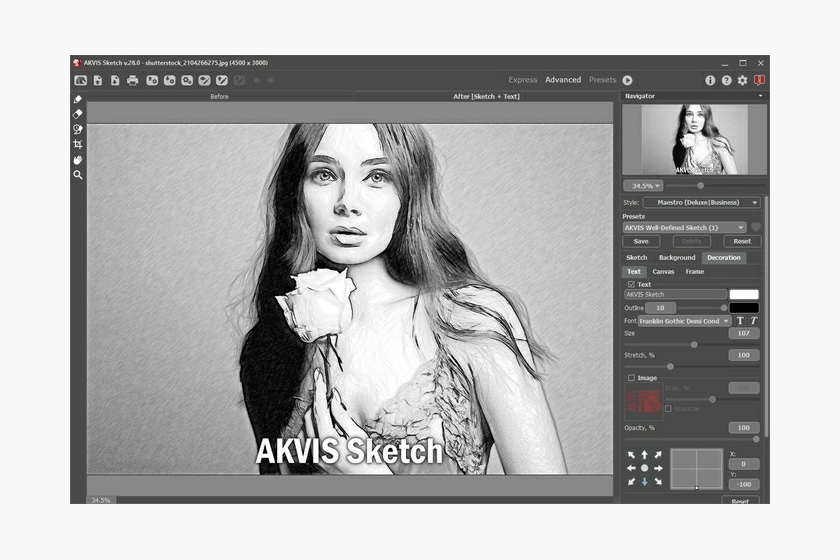Open Help question mark icon

pos(726,80)
